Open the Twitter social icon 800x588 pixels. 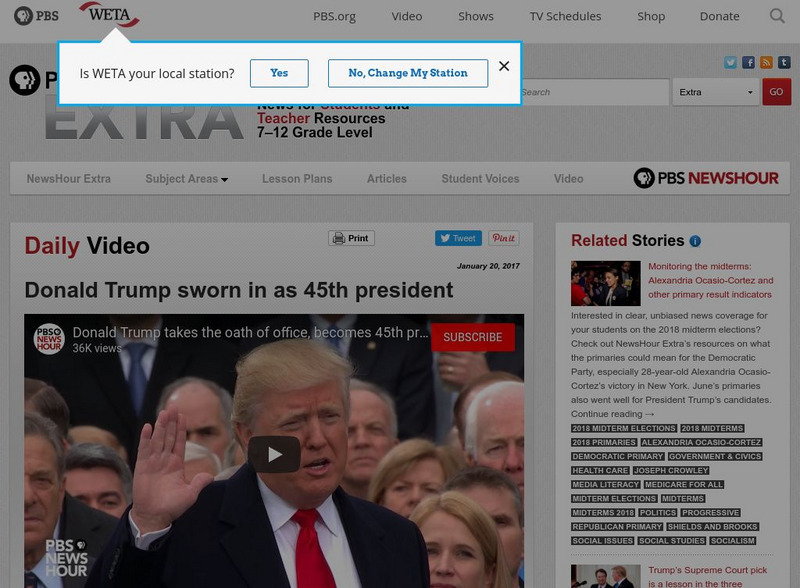point(730,62)
